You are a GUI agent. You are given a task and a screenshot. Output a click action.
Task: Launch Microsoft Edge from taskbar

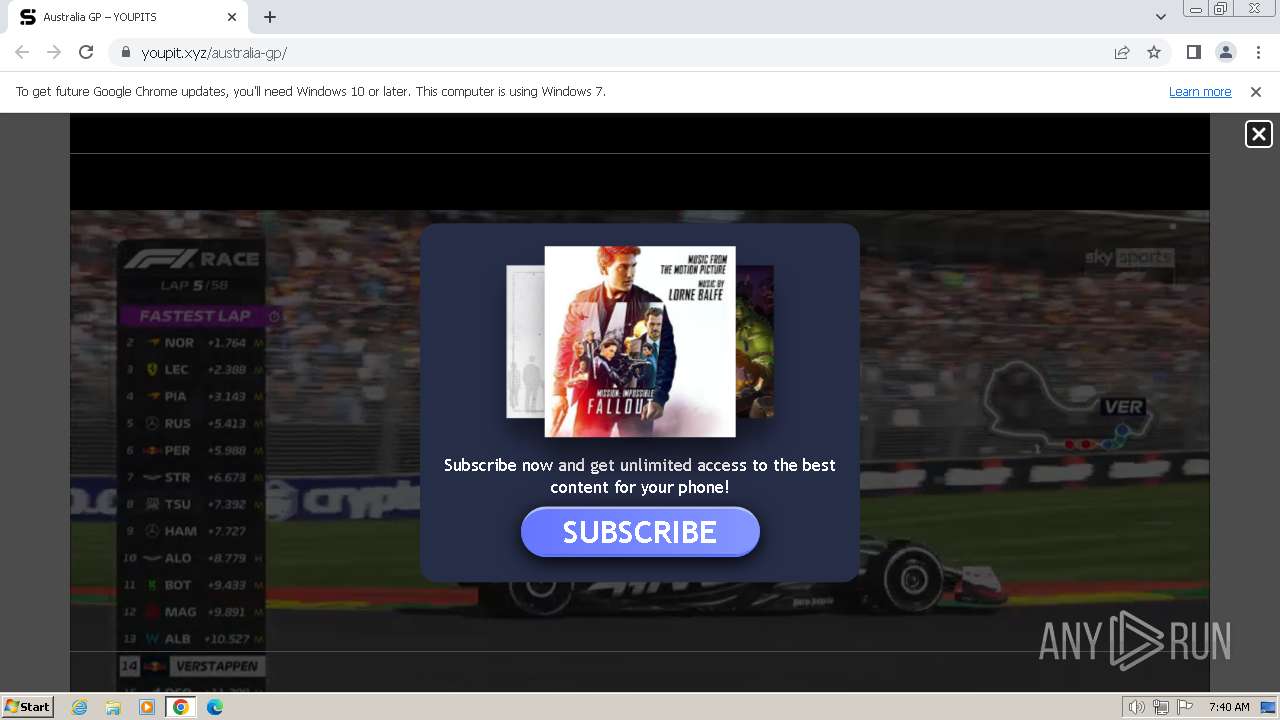click(x=214, y=707)
